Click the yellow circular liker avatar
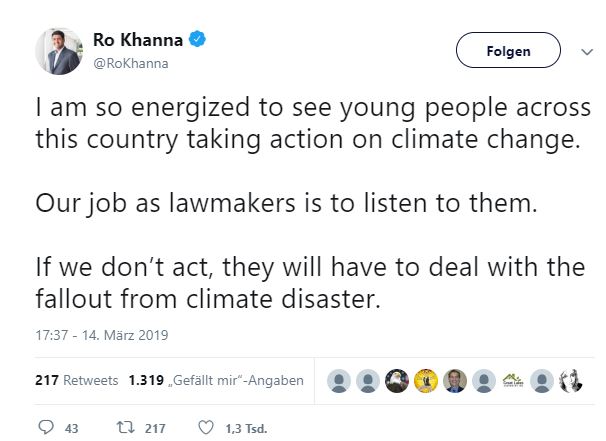 [x=427, y=381]
